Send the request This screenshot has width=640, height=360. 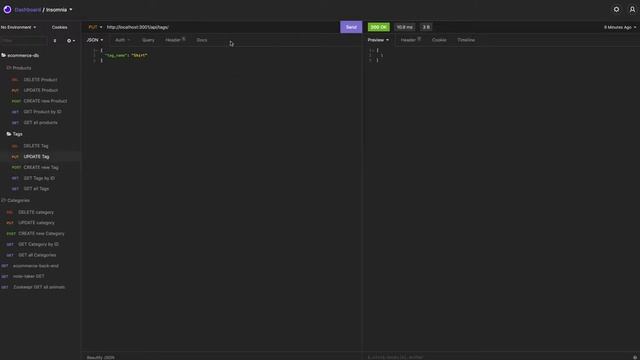pyautogui.click(x=351, y=27)
